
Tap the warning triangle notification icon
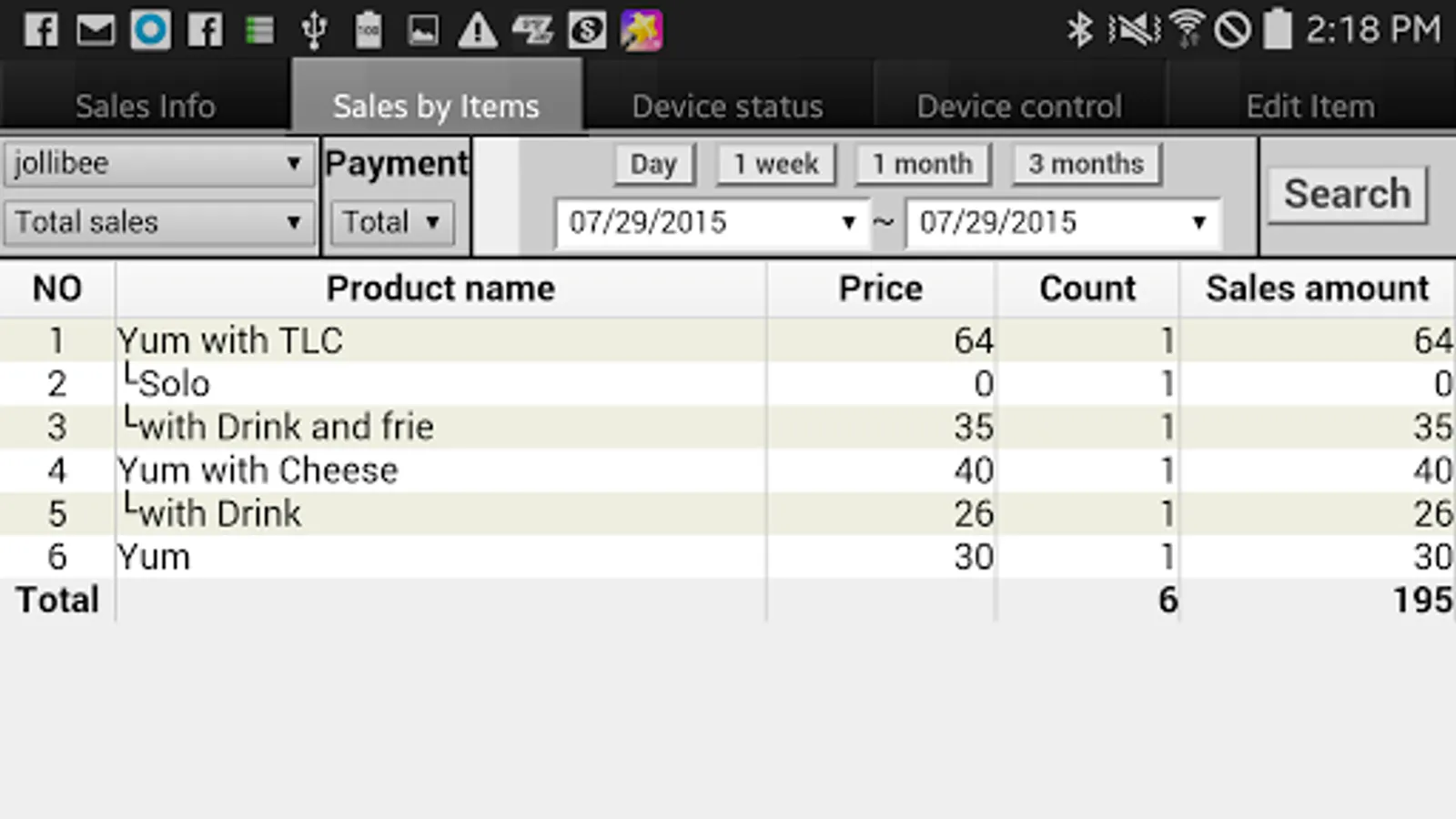pos(478,29)
